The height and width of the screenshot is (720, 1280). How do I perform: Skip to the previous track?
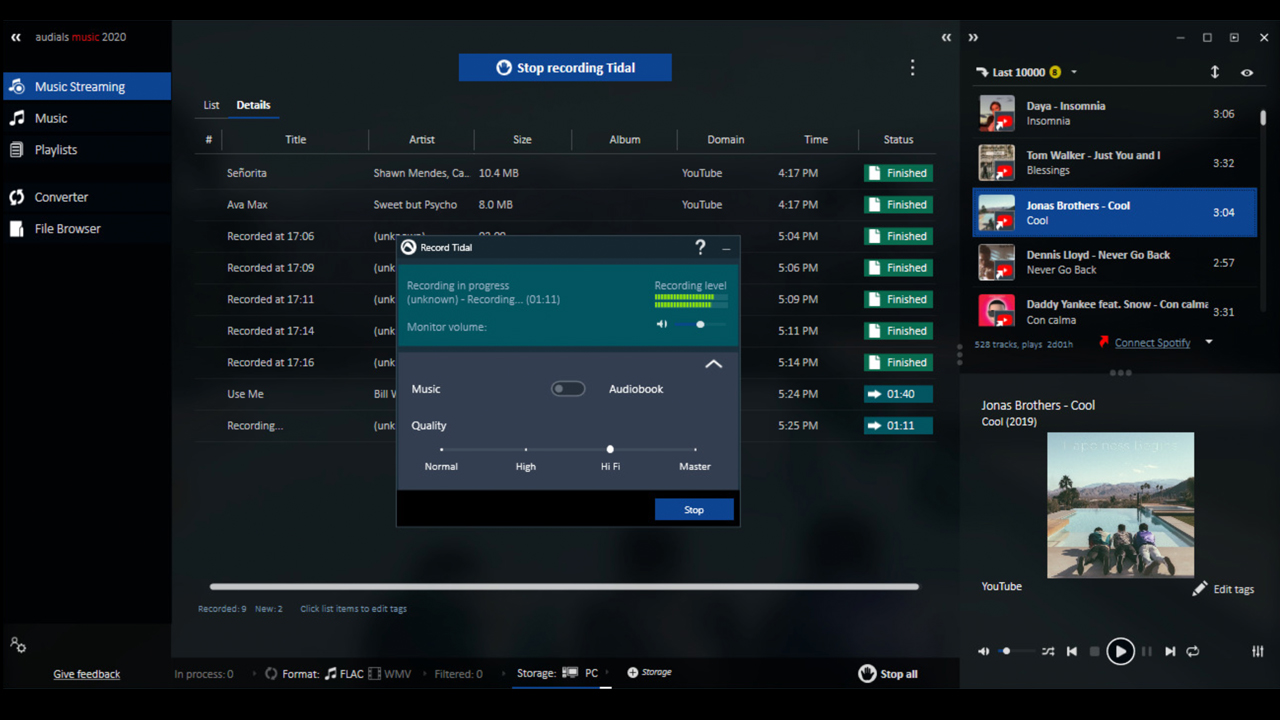pyautogui.click(x=1072, y=651)
